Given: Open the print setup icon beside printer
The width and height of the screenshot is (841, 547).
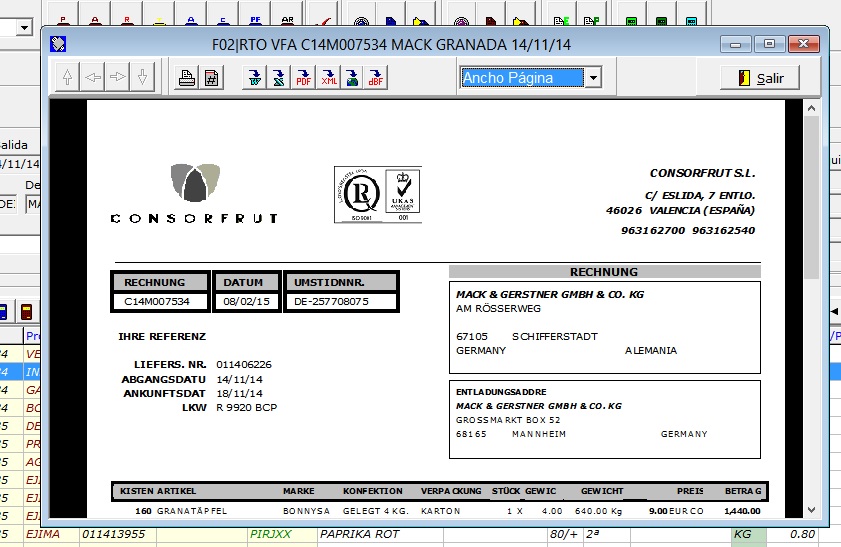Looking at the screenshot, I should [x=211, y=78].
